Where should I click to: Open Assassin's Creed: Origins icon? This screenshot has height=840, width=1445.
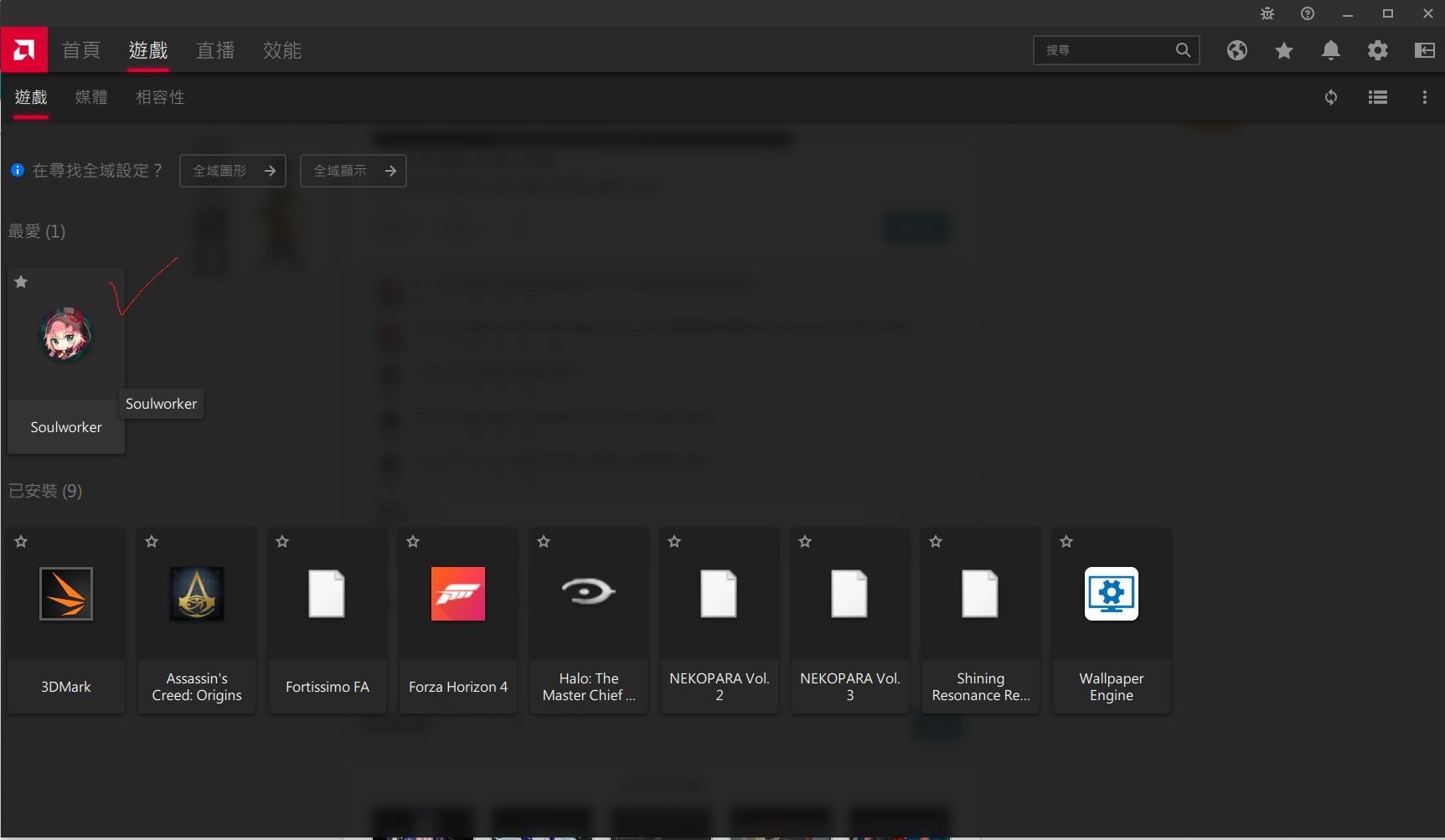point(197,594)
